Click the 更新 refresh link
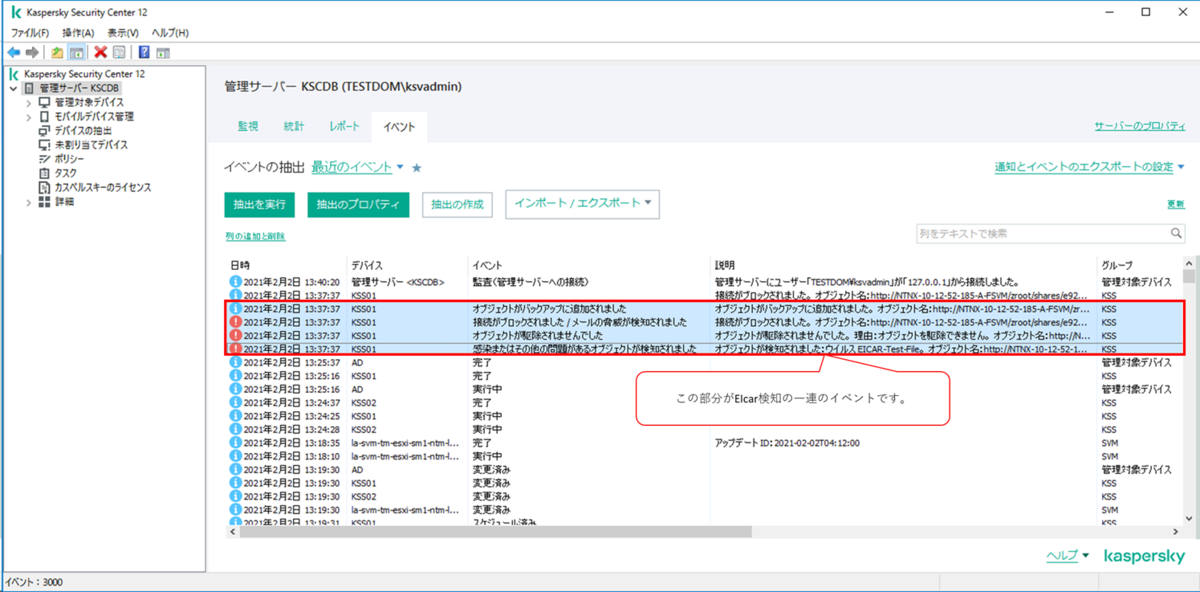The width and height of the screenshot is (1200, 592). click(1176, 204)
